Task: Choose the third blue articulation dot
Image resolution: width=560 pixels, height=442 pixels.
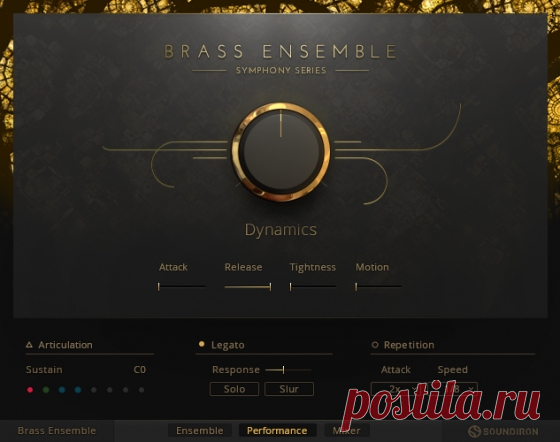Action: 62,390
